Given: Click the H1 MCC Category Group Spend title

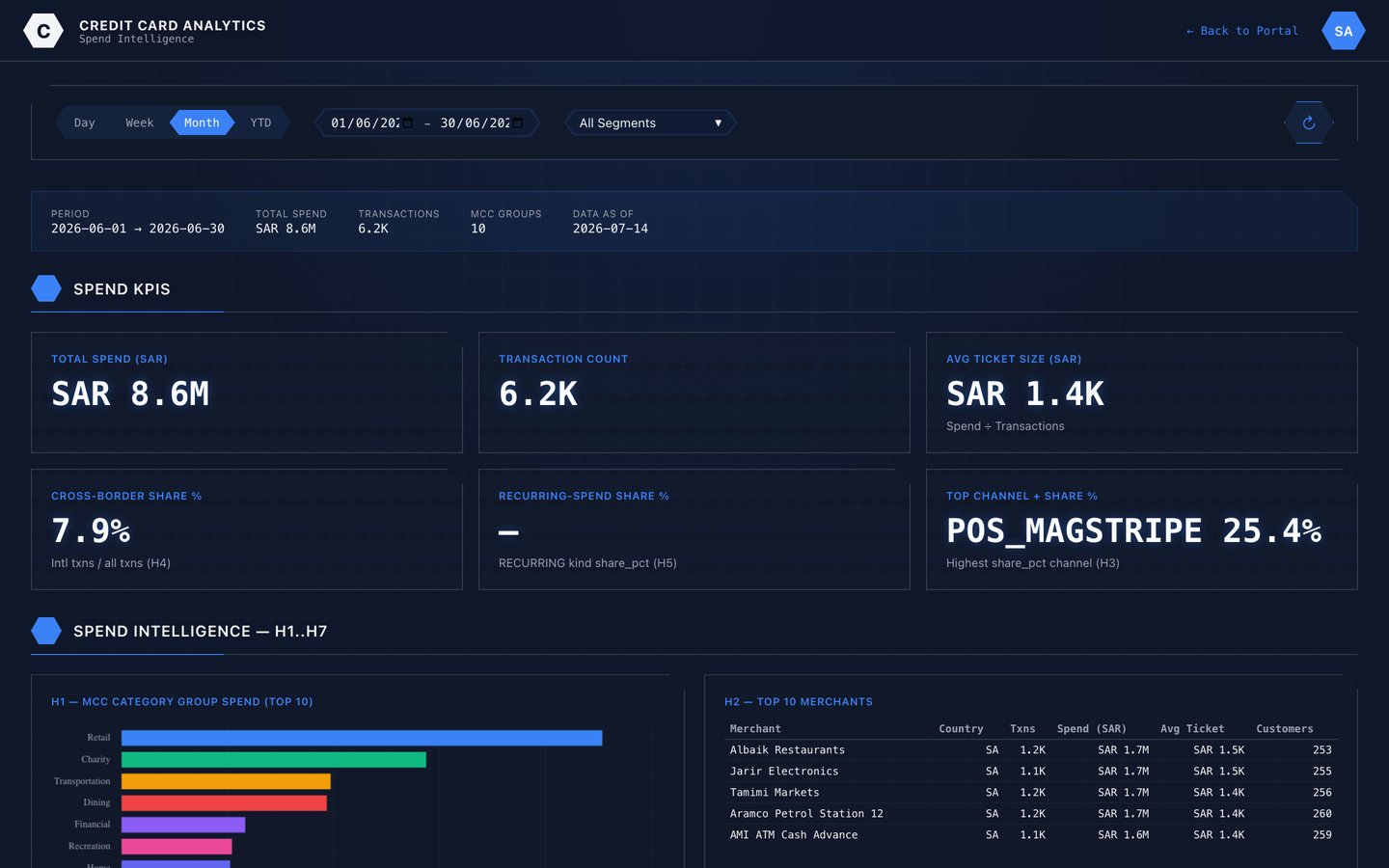Looking at the screenshot, I should tap(182, 702).
